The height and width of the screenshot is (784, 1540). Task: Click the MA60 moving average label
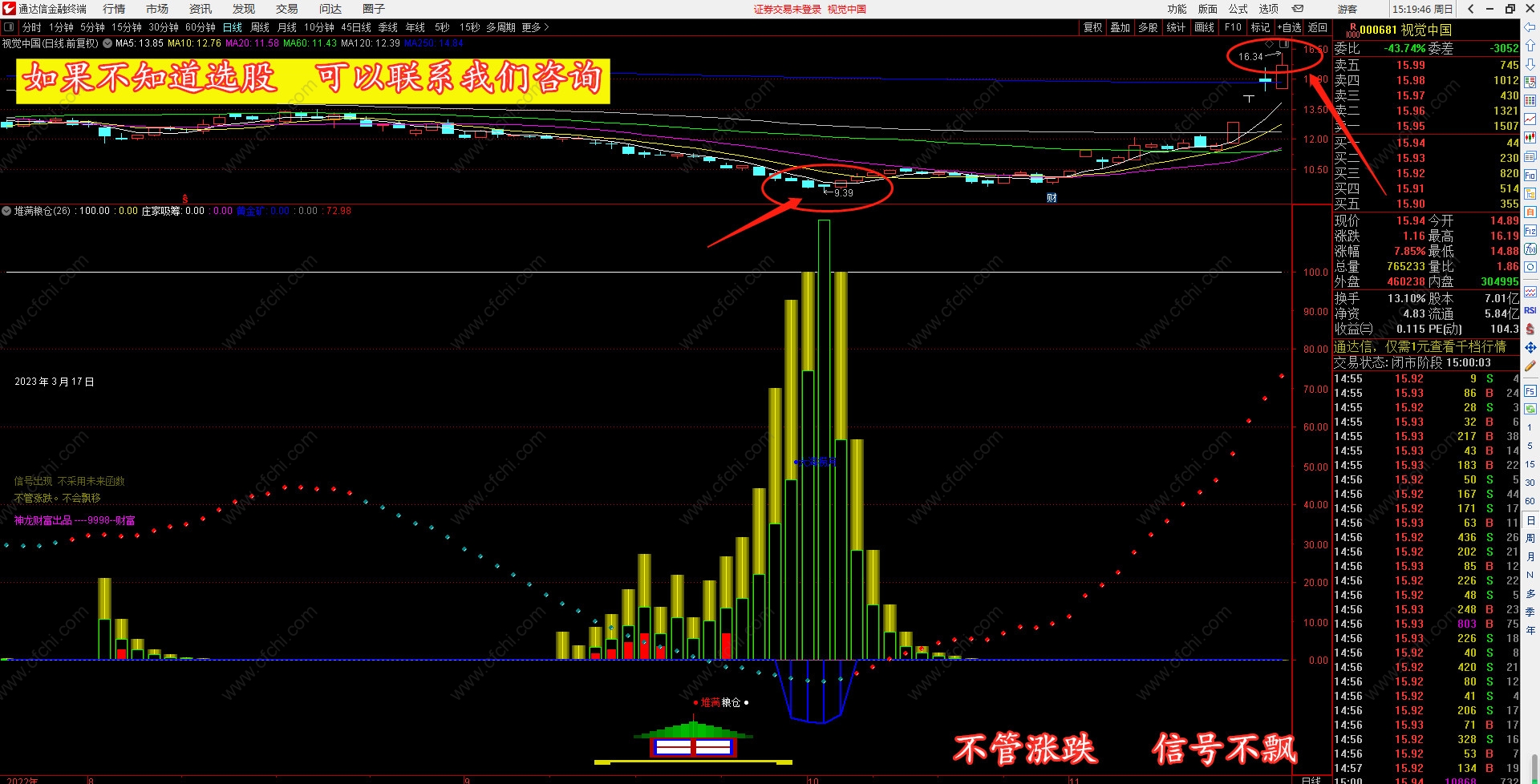[310, 43]
